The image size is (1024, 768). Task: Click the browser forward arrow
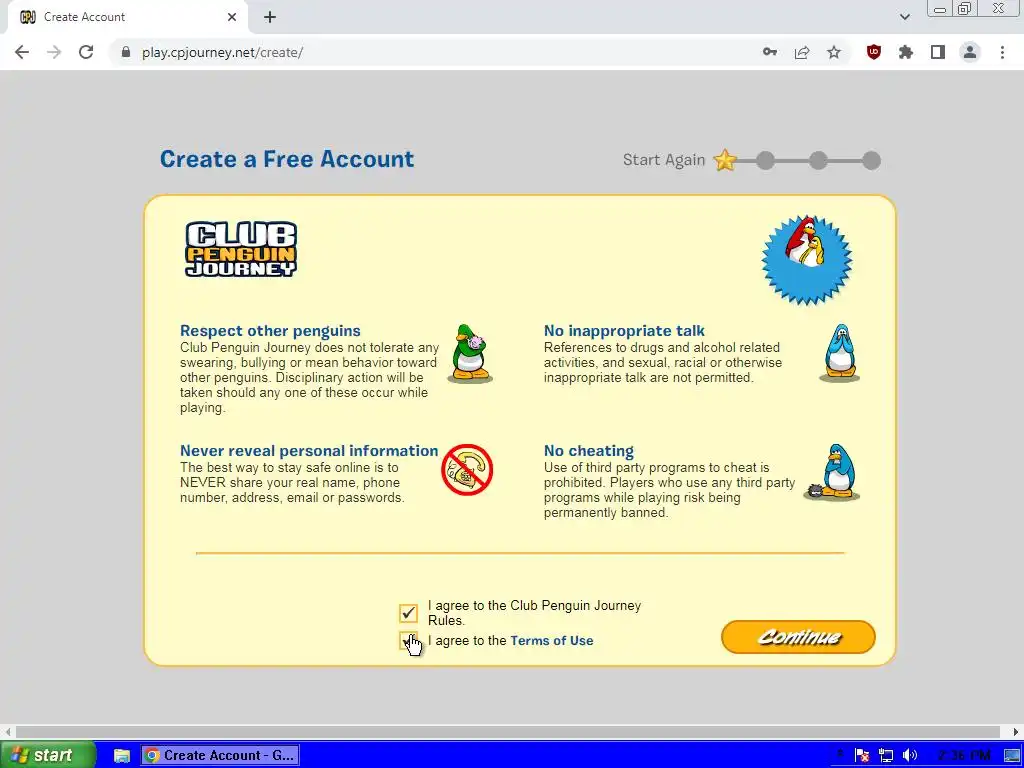click(54, 52)
